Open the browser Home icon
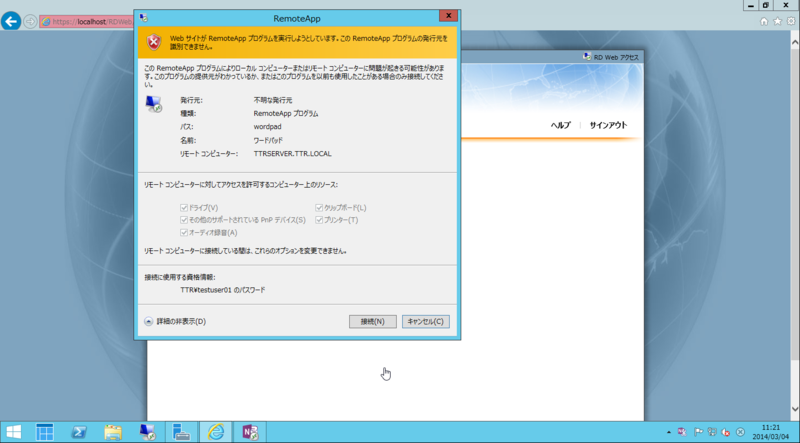The image size is (800, 443). pyautogui.click(x=764, y=21)
